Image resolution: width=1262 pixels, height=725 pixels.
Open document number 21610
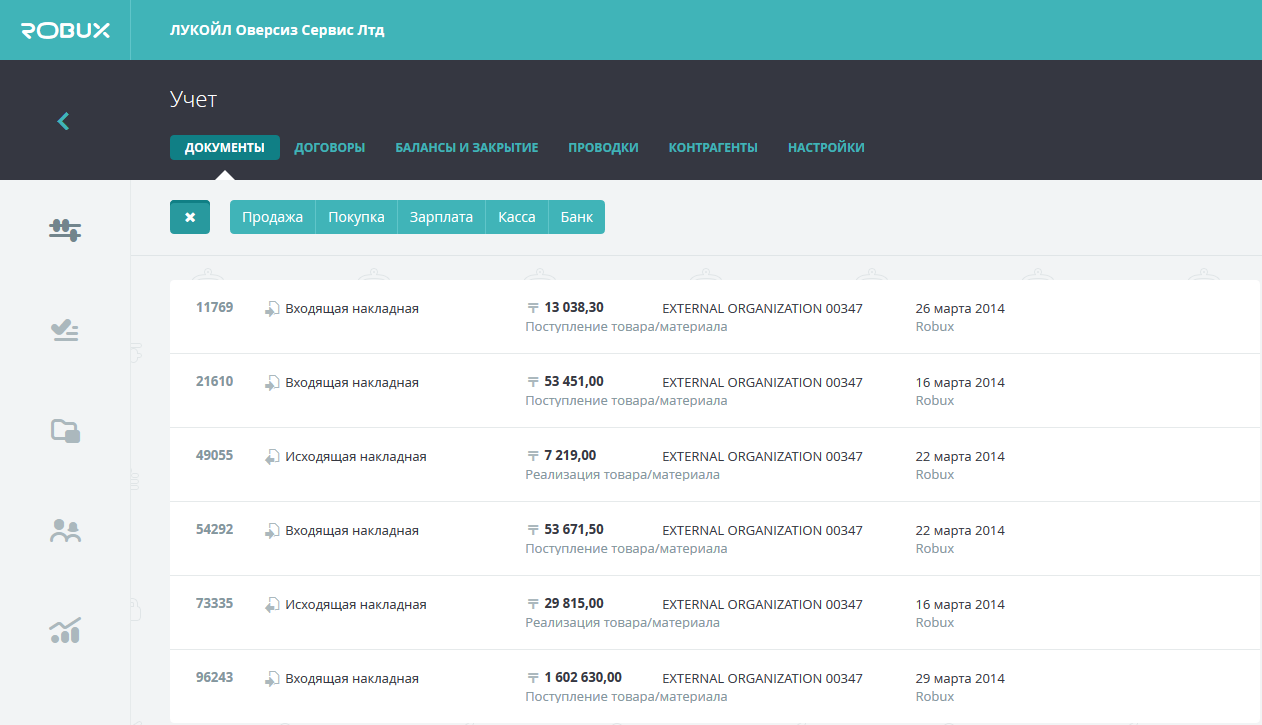pyautogui.click(x=214, y=381)
